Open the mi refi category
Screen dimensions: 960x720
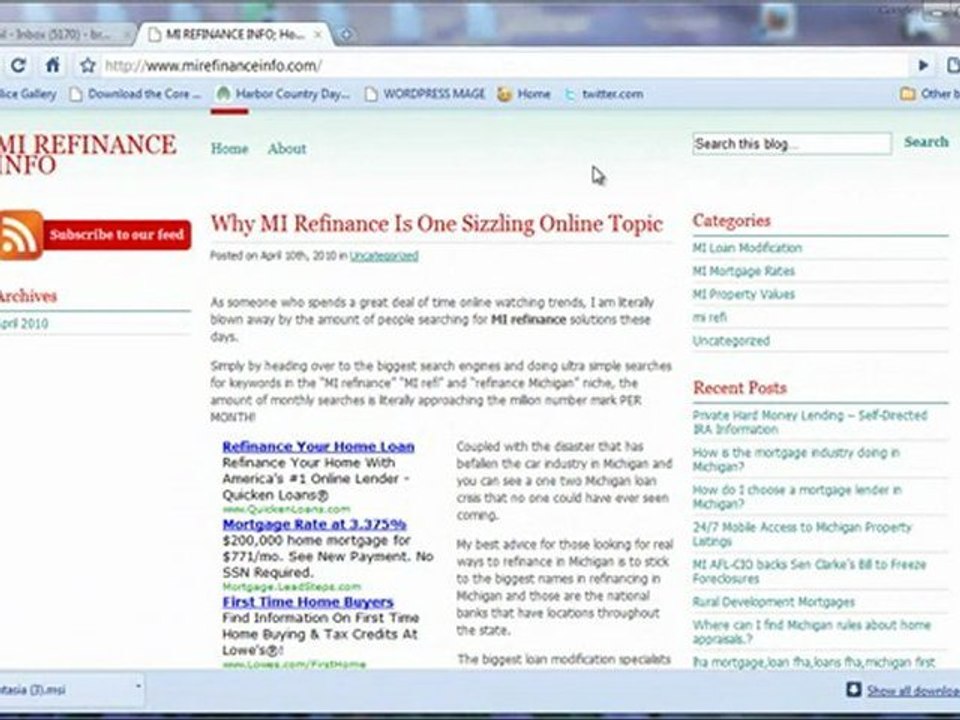[710, 317]
